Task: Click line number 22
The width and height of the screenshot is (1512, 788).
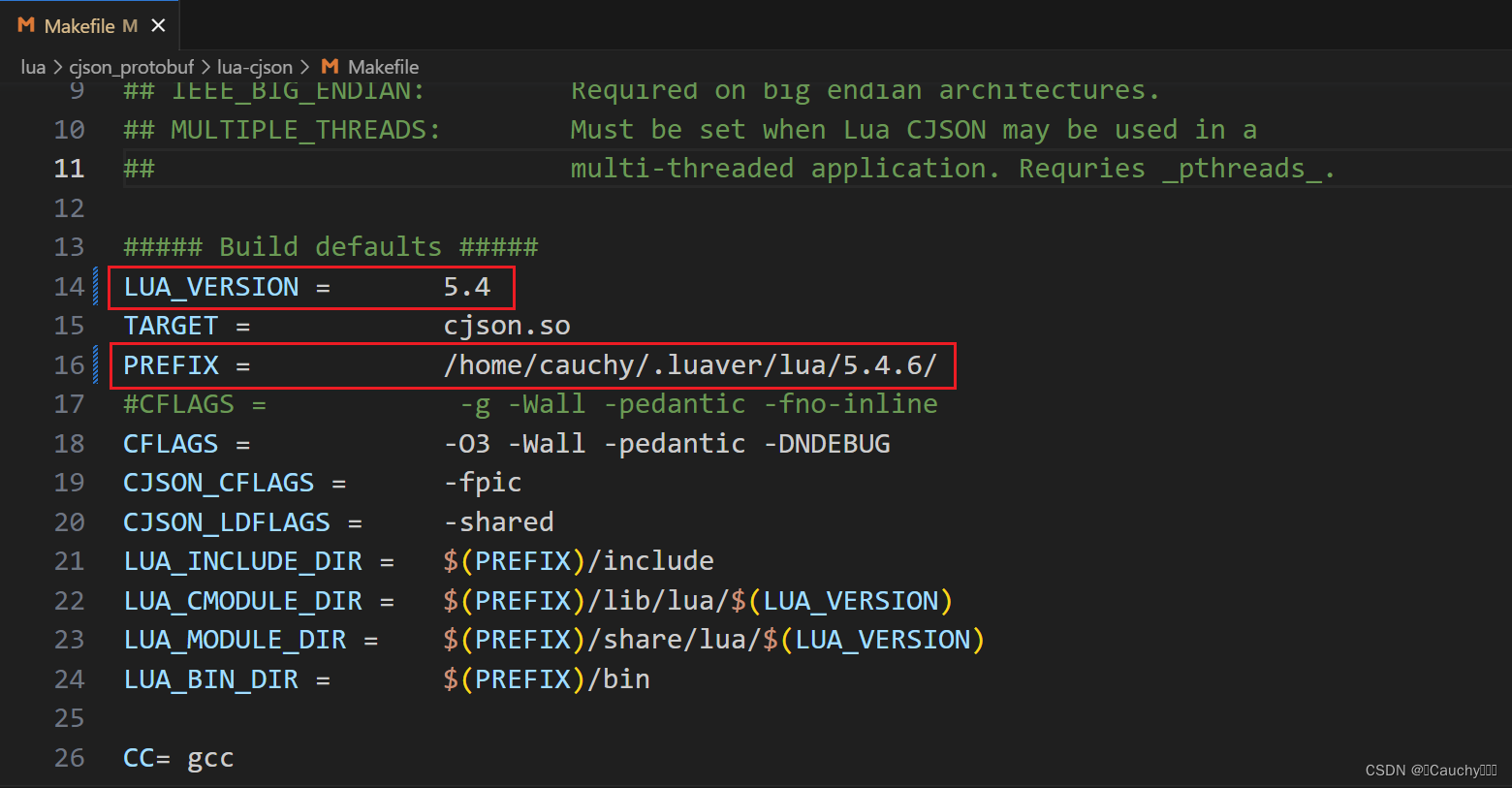Action: (69, 601)
